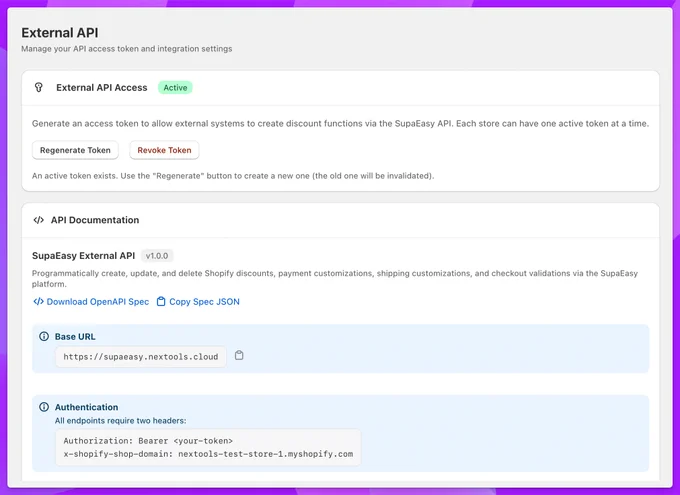
Task: Open the Download OpenAPI Spec link
Action: click(98, 302)
